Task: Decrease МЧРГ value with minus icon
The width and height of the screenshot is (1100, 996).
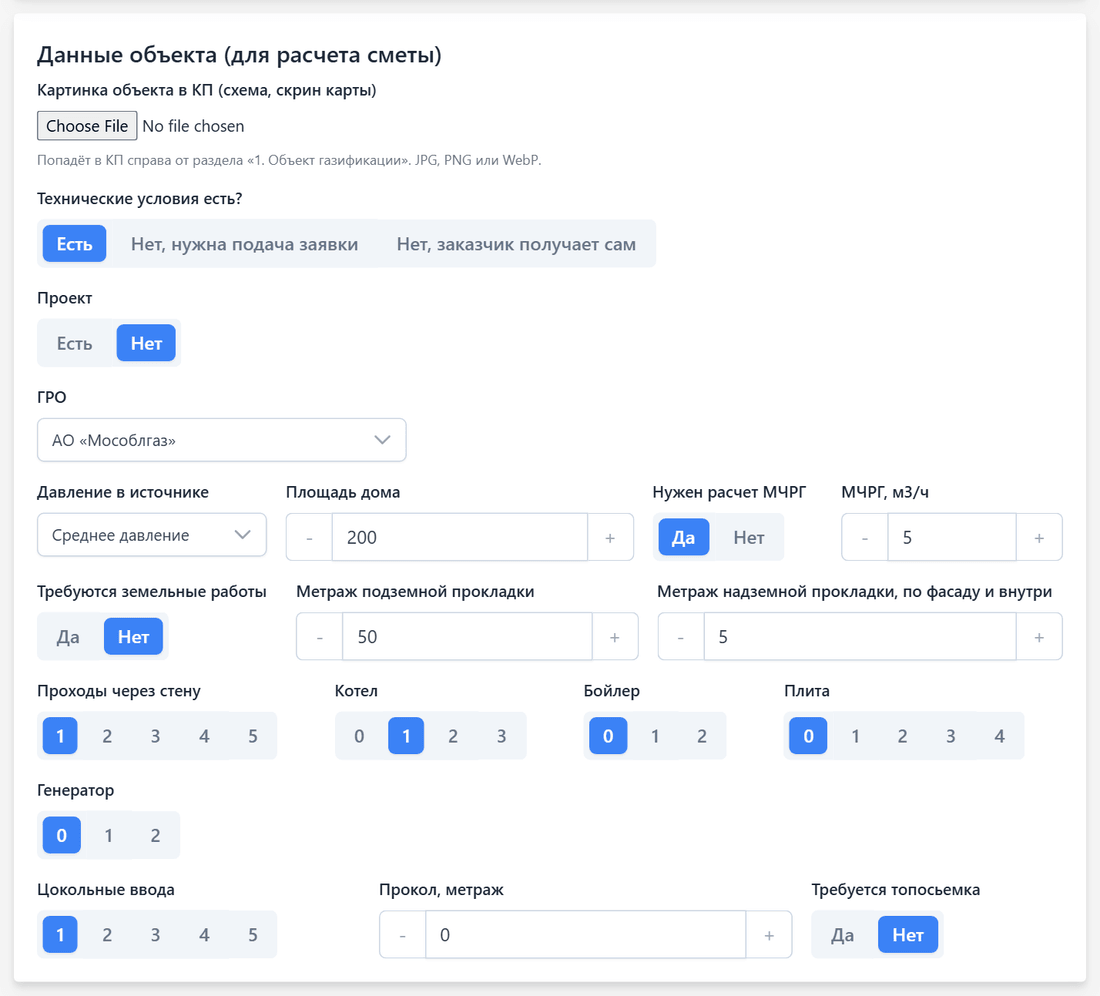Action: [865, 537]
